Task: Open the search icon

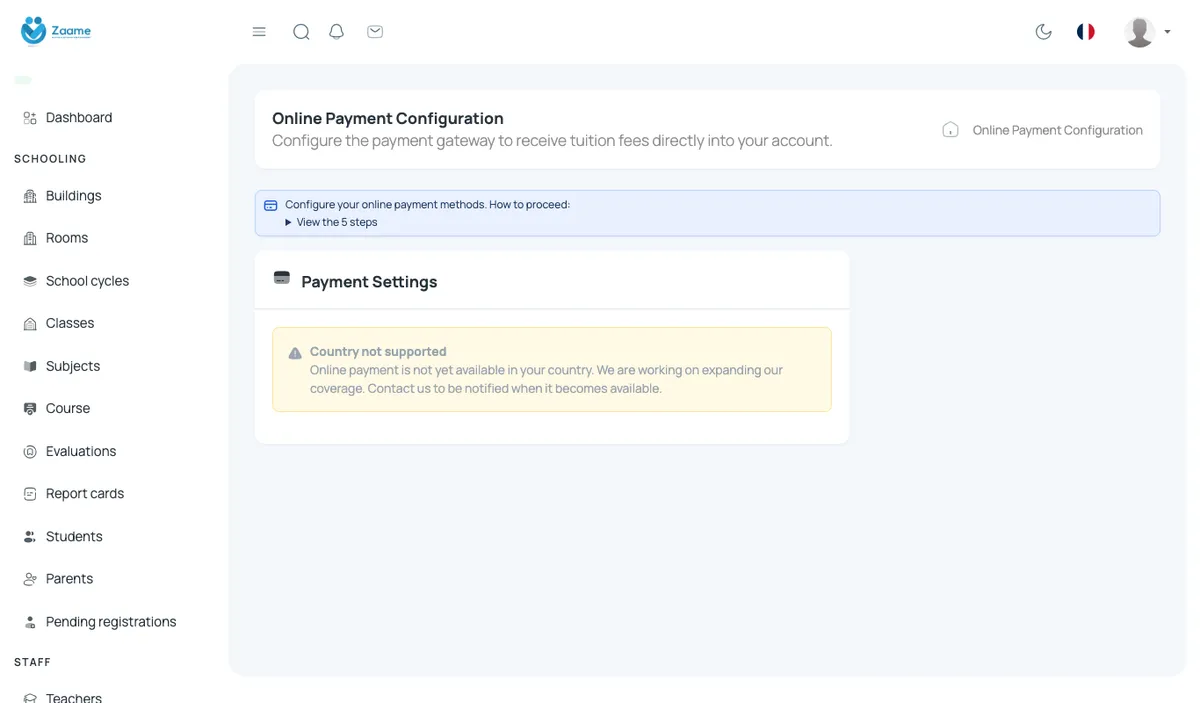Action: tap(301, 32)
